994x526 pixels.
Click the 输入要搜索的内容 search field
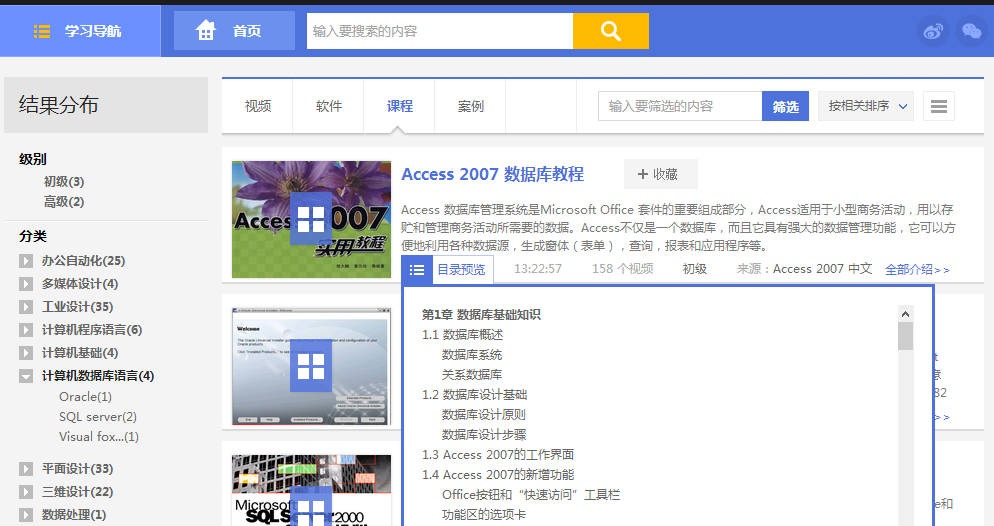click(440, 31)
